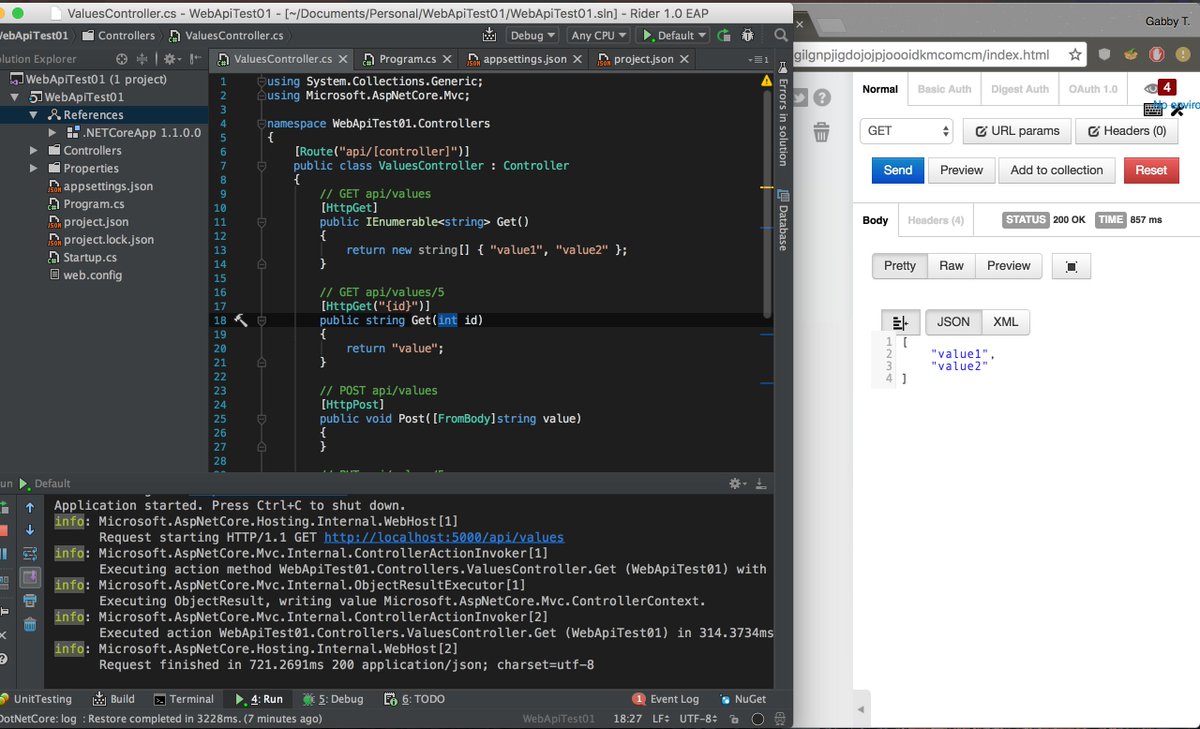Click the hammer quick-fix icon on line 18
1200x729 pixels.
click(240, 320)
